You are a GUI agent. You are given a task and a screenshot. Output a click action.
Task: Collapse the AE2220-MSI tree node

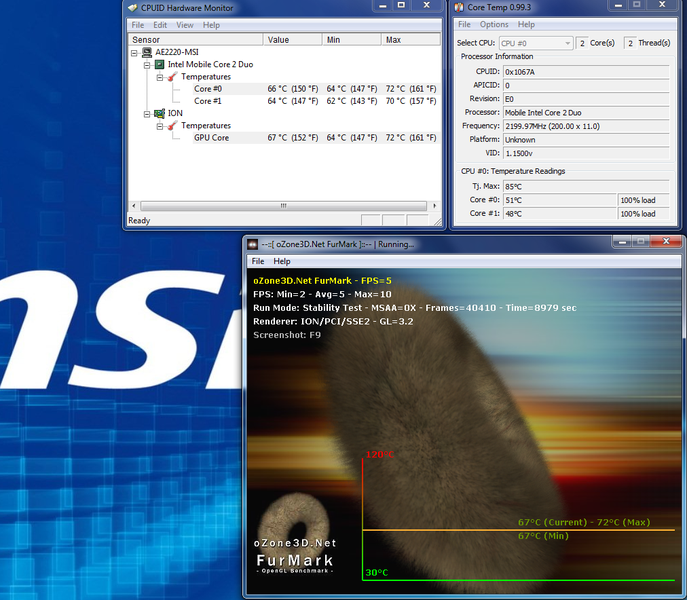pos(135,53)
